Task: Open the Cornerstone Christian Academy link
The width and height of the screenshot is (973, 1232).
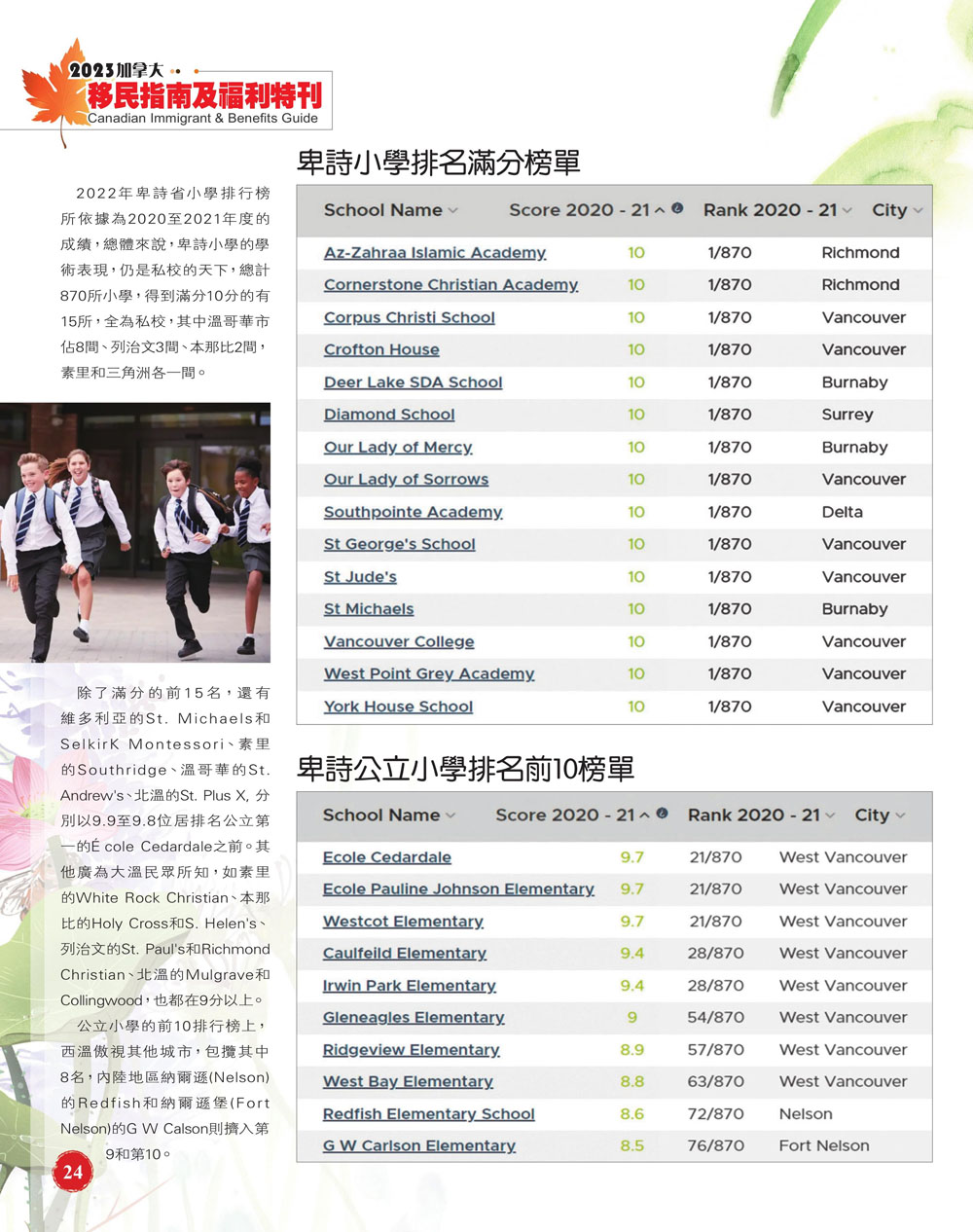Action: pyautogui.click(x=450, y=284)
